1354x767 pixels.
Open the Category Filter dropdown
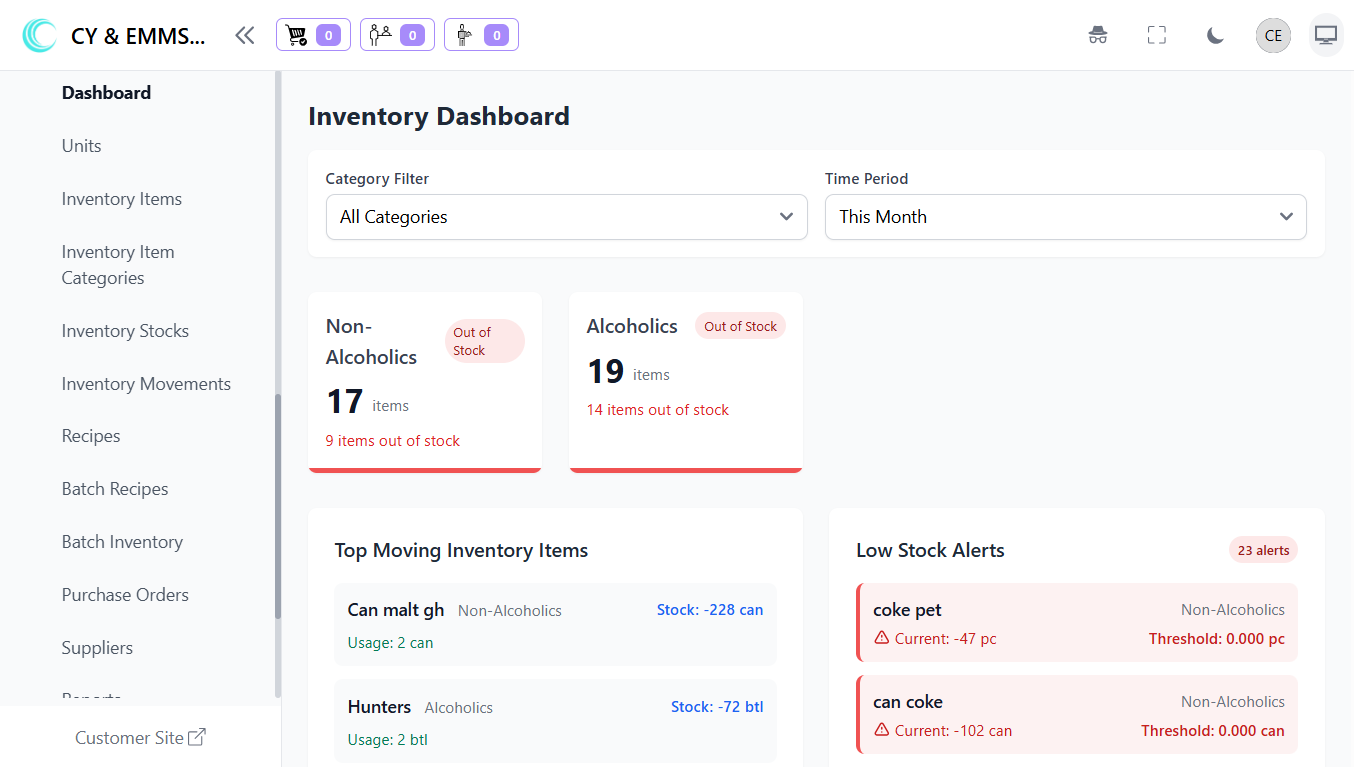[566, 217]
